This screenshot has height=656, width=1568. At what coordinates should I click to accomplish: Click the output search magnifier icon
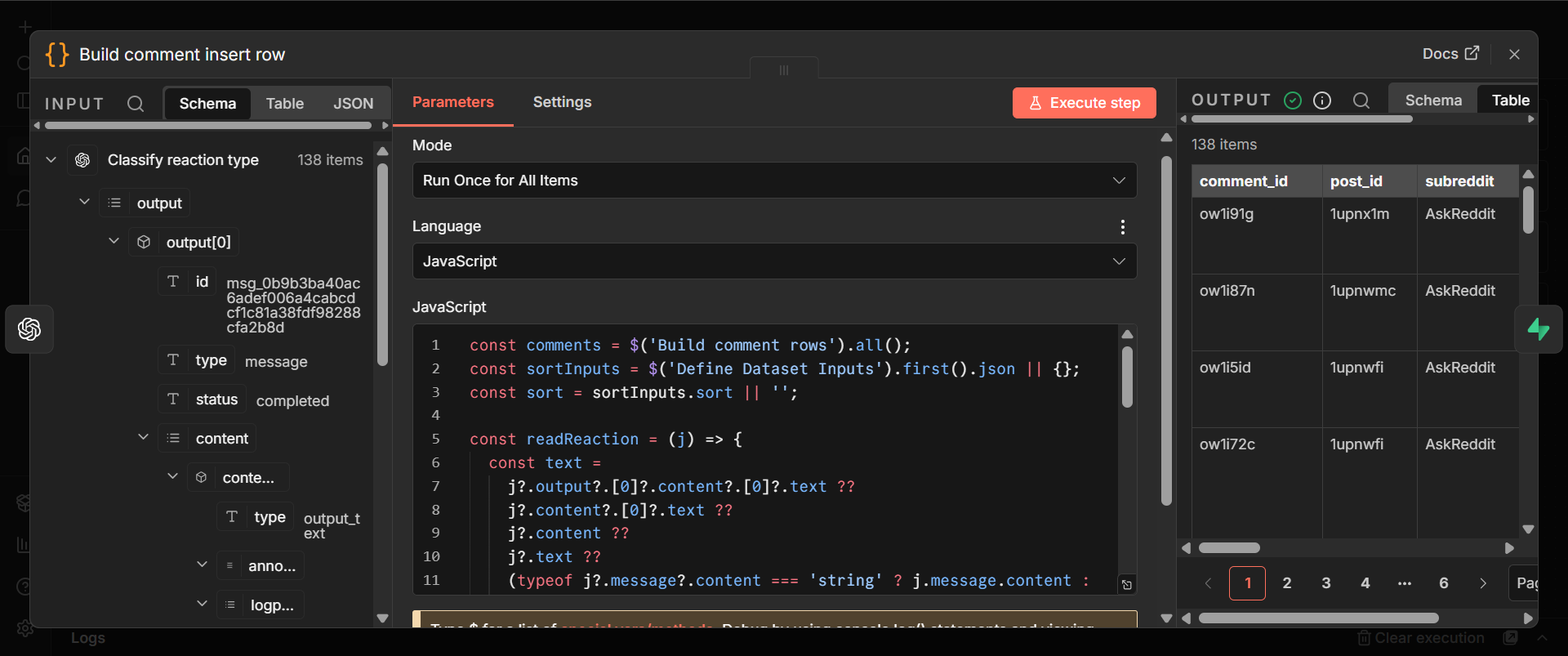[x=1361, y=100]
